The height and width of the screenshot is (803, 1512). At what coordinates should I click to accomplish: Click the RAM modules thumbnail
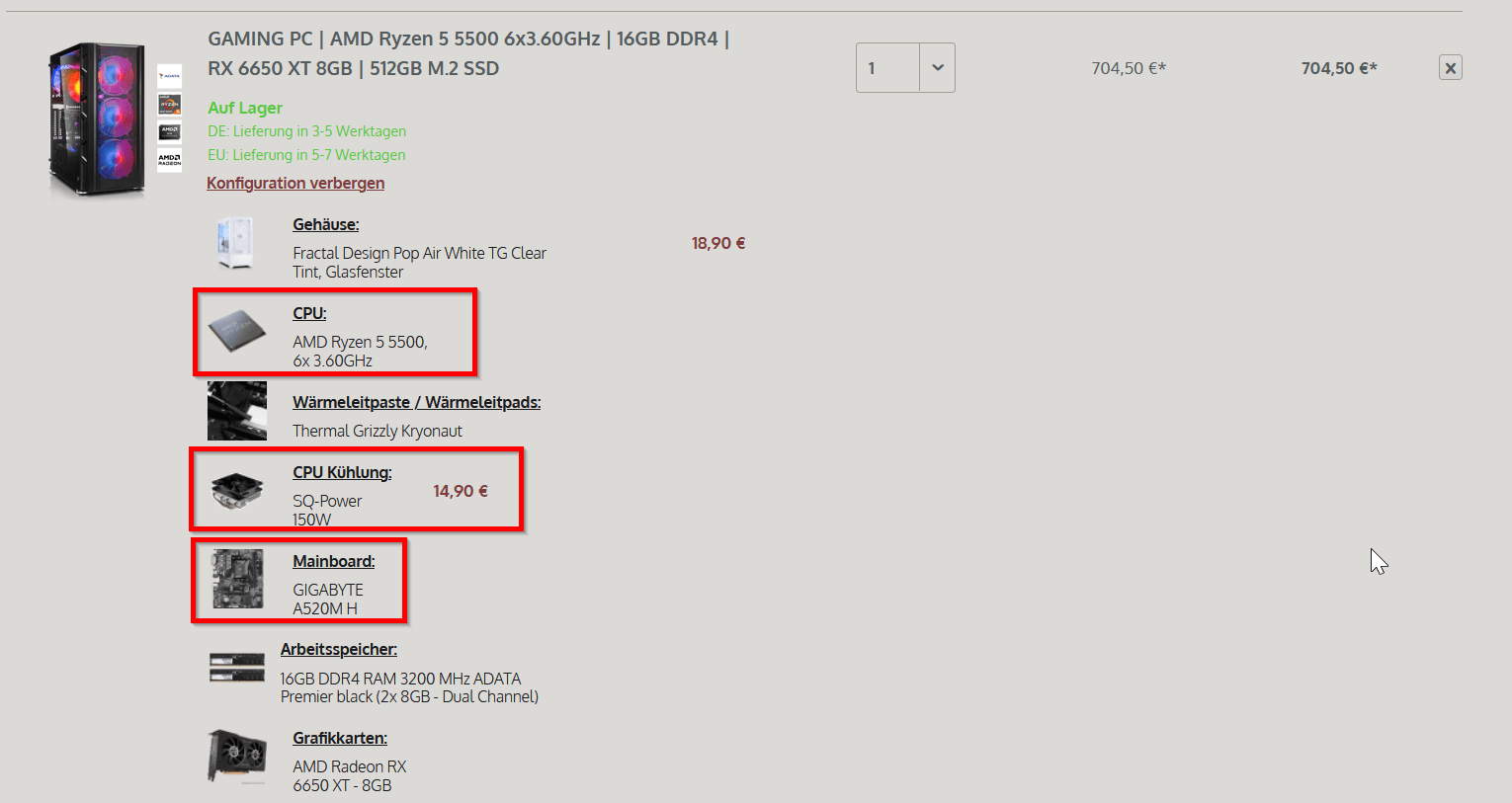pyautogui.click(x=237, y=668)
